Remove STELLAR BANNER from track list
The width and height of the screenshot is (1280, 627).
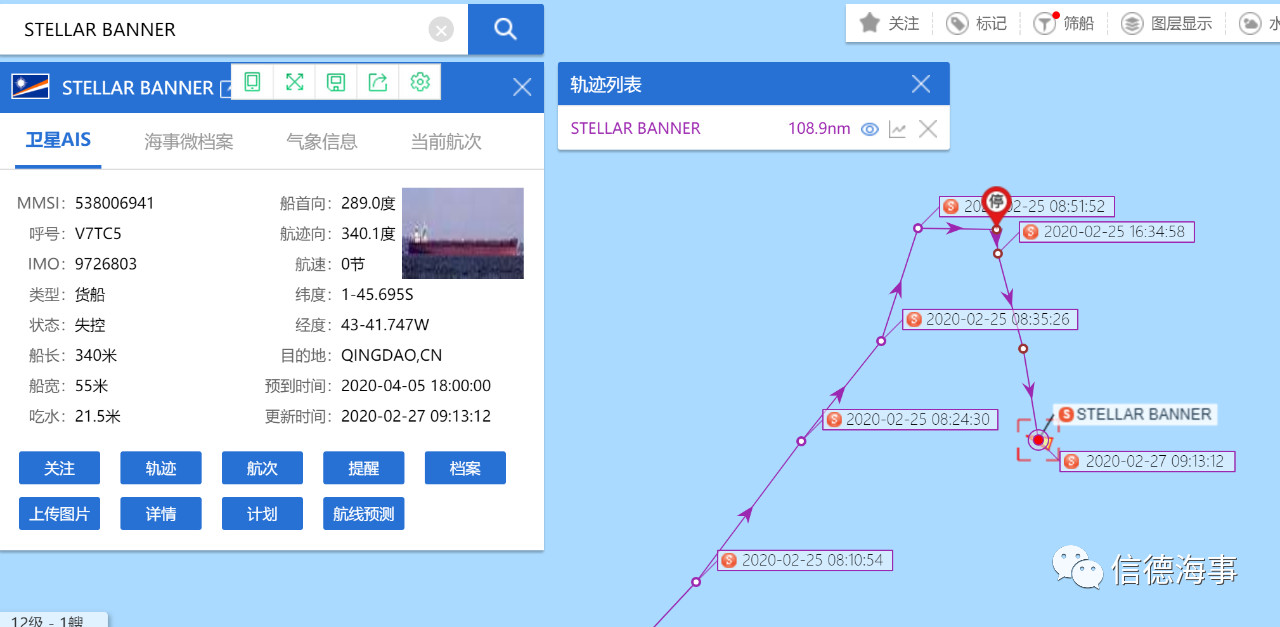[928, 129]
